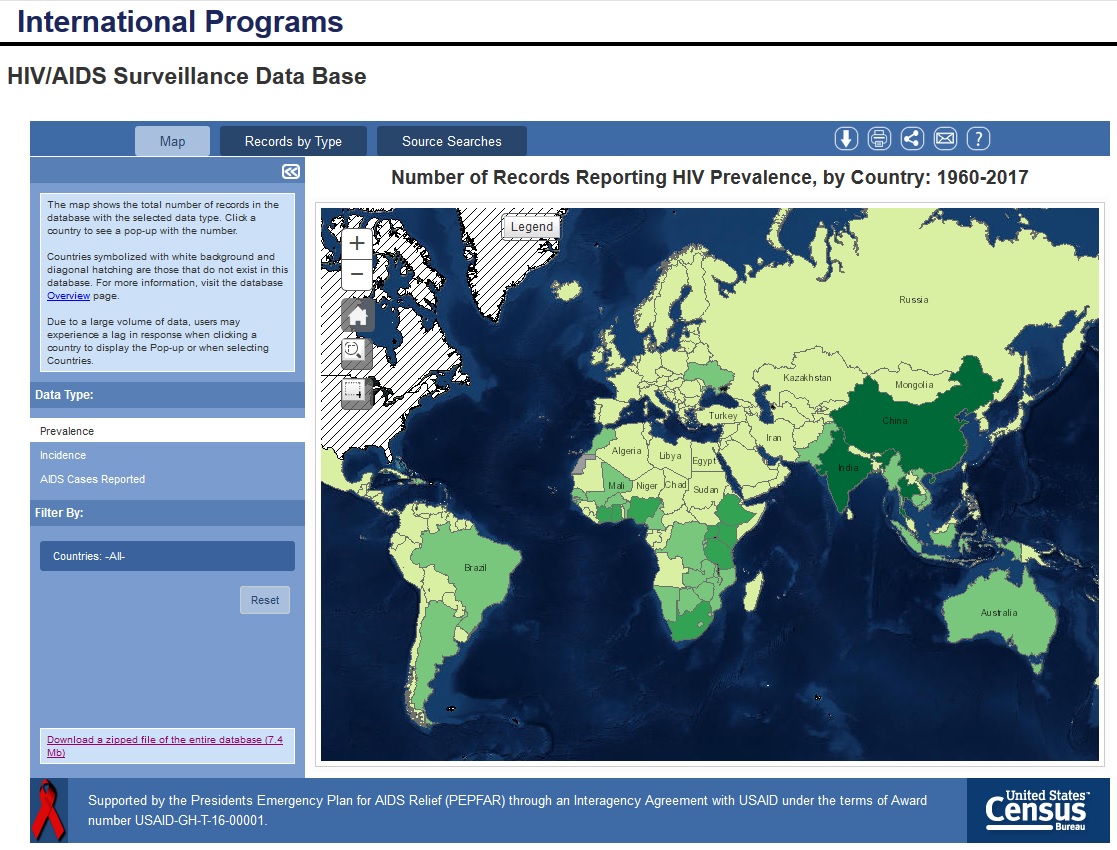The height and width of the screenshot is (850, 1117).
Task: Open help with the question mark icon
Action: click(978, 138)
